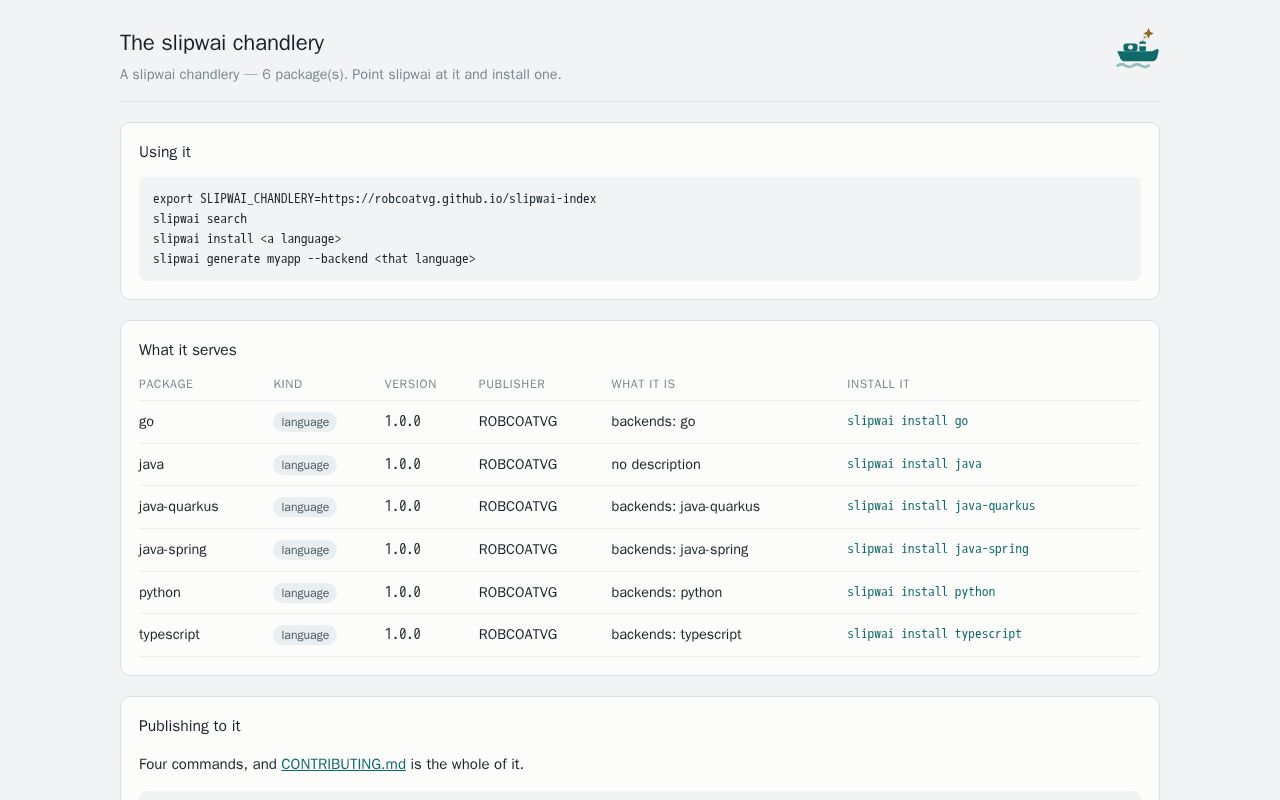Click the language badge in the go row
1280x800 pixels.
(305, 422)
